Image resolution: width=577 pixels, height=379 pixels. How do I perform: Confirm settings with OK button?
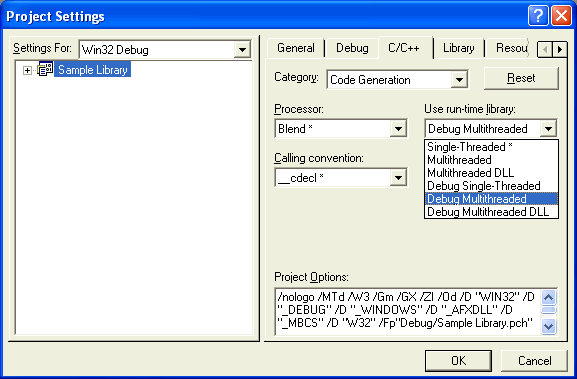[459, 361]
